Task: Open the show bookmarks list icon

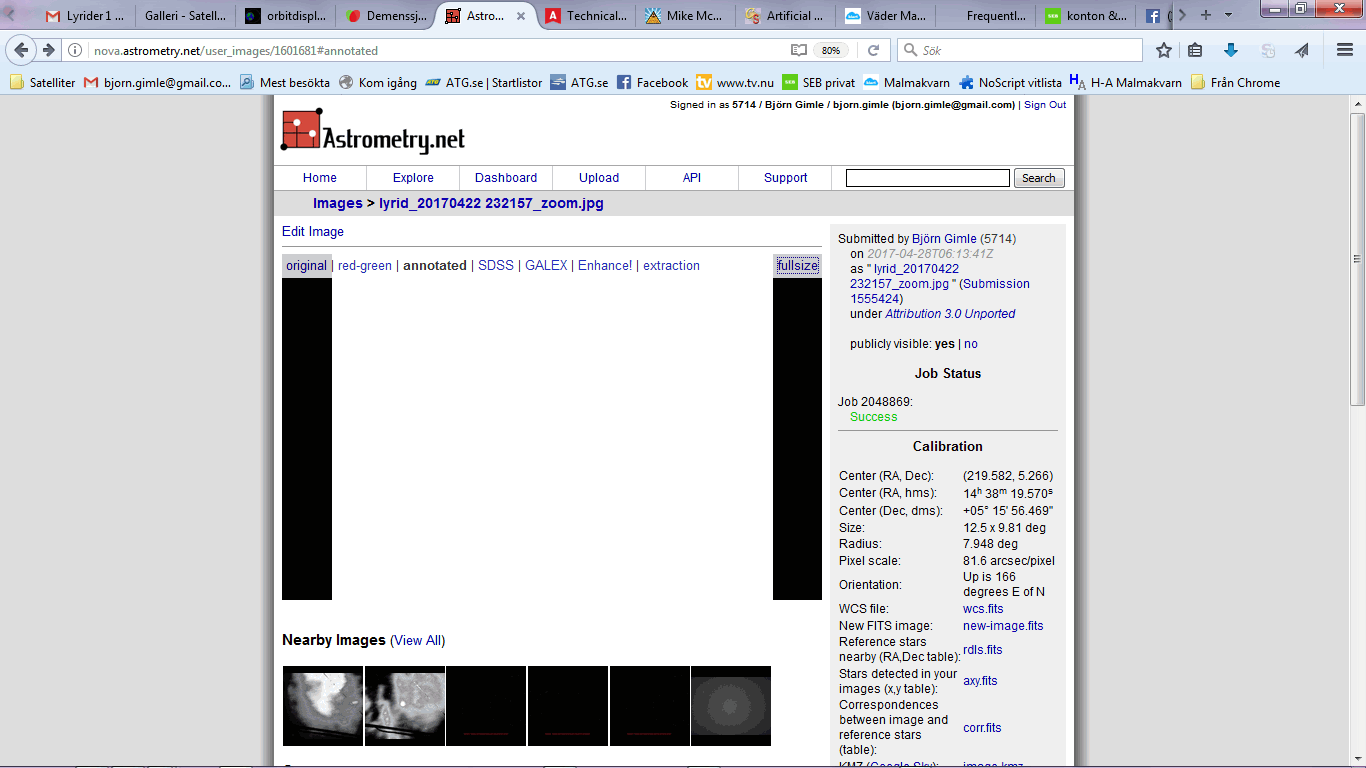Action: (x=1196, y=50)
